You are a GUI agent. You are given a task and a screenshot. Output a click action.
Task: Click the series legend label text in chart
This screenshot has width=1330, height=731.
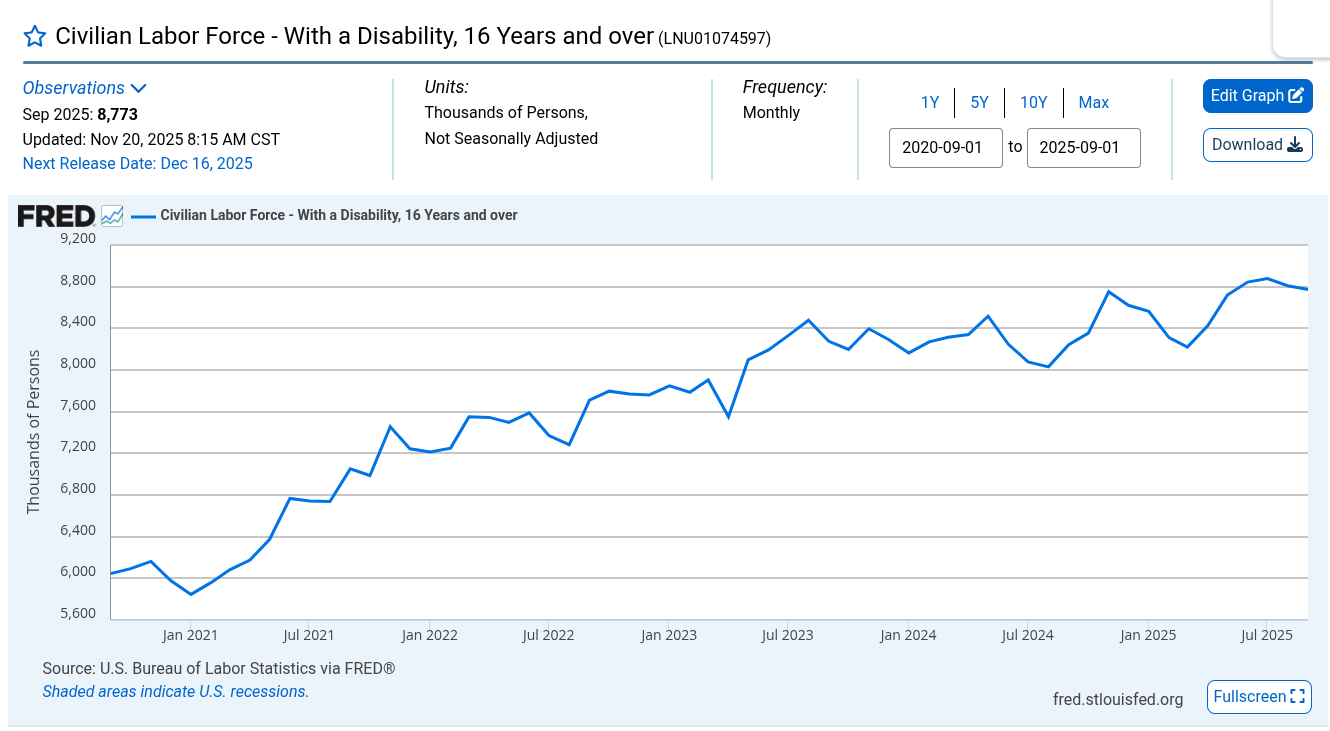pos(338,215)
